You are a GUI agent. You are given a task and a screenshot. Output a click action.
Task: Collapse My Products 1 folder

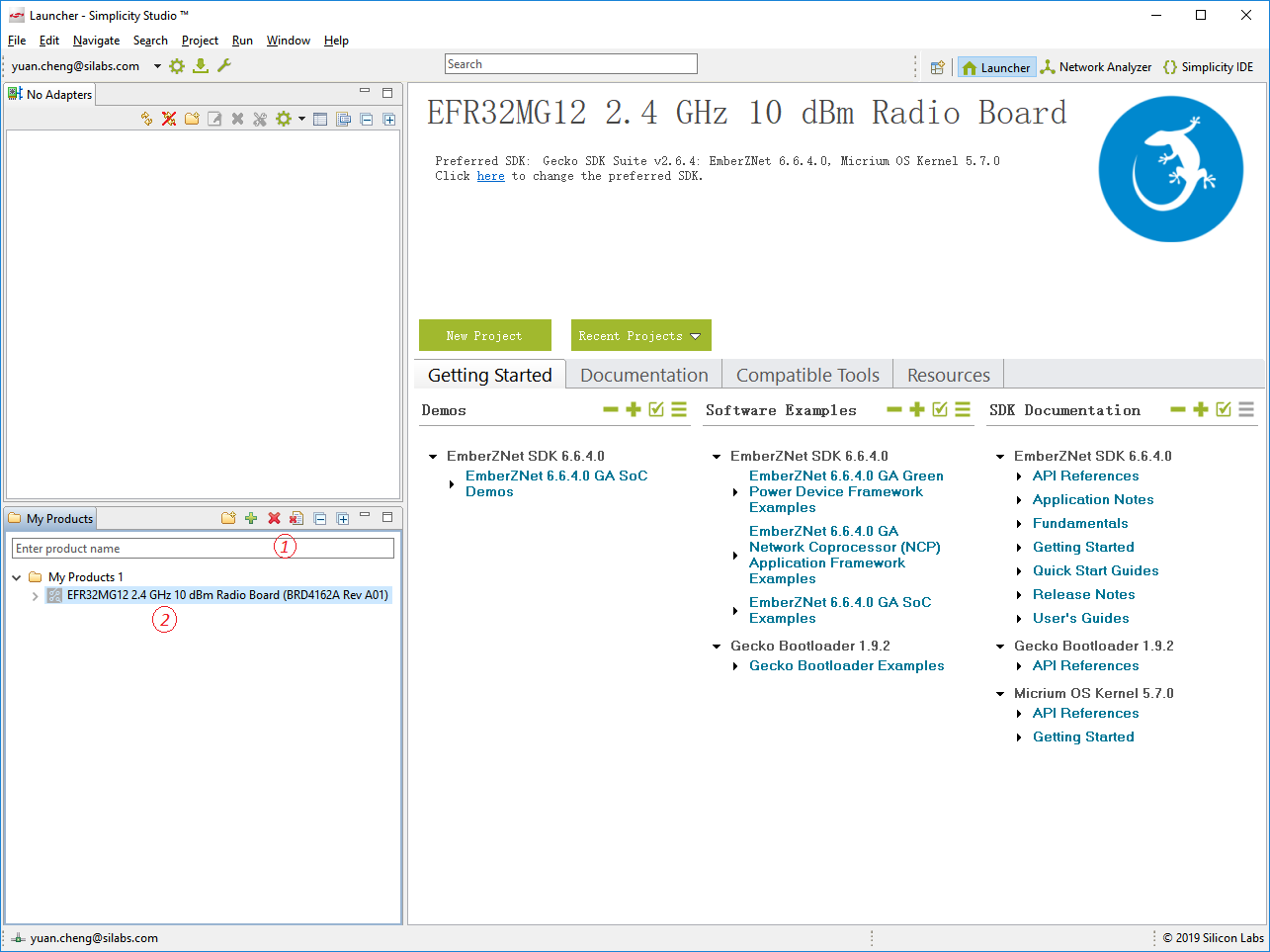coord(17,577)
